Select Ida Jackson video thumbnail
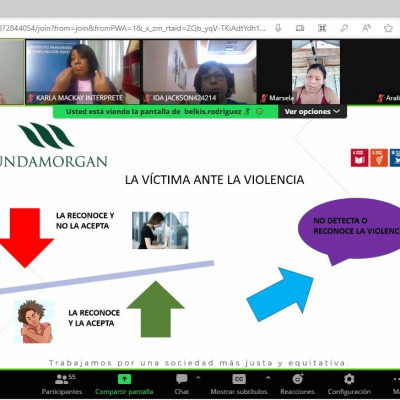Screen dimensions: 400x400 (x=199, y=72)
